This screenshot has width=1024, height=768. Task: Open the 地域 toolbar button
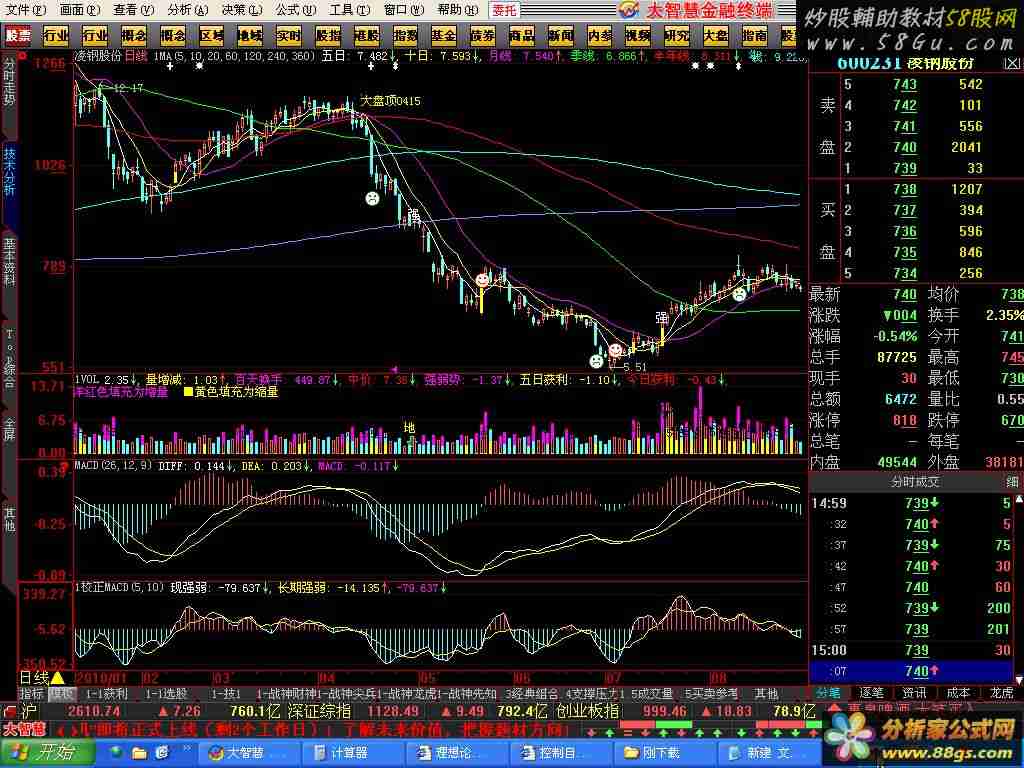(x=249, y=35)
